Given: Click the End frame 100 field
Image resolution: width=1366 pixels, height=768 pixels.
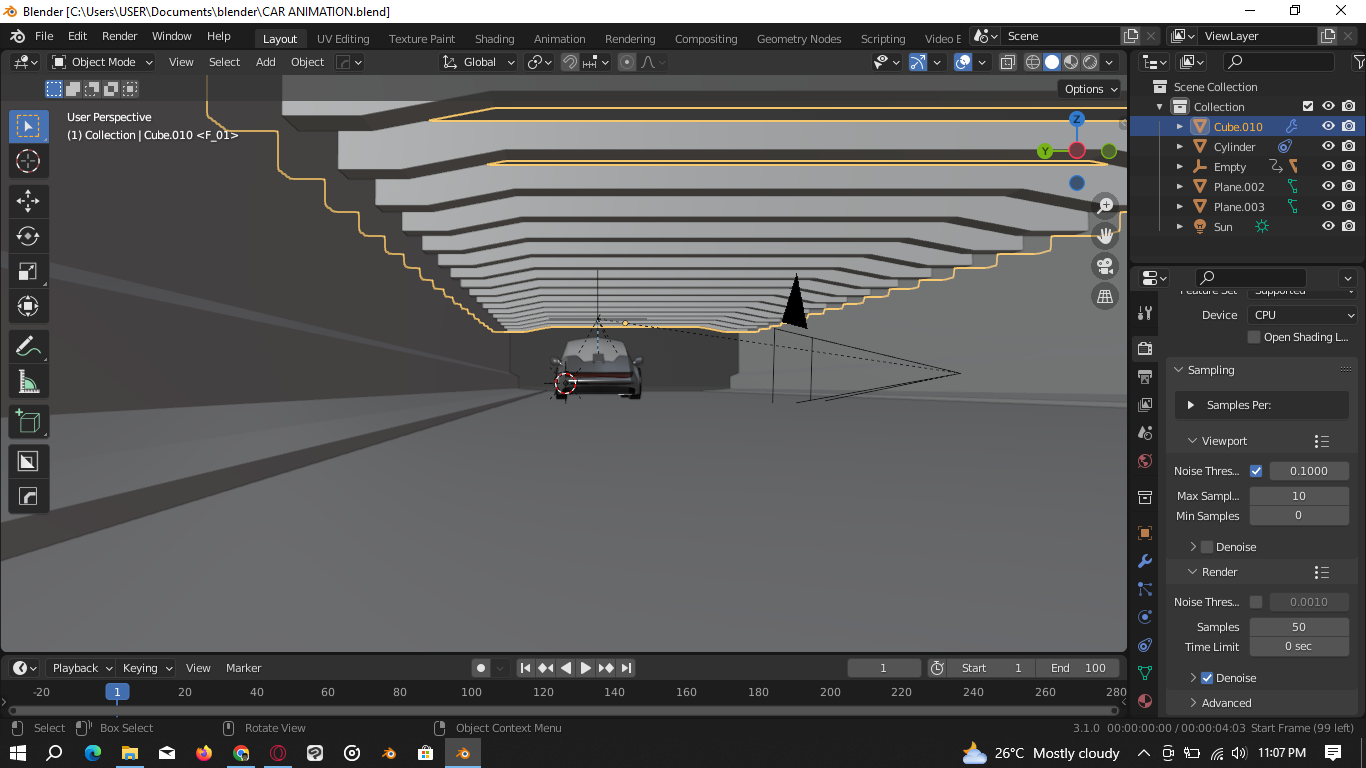Looking at the screenshot, I should coord(1078,668).
